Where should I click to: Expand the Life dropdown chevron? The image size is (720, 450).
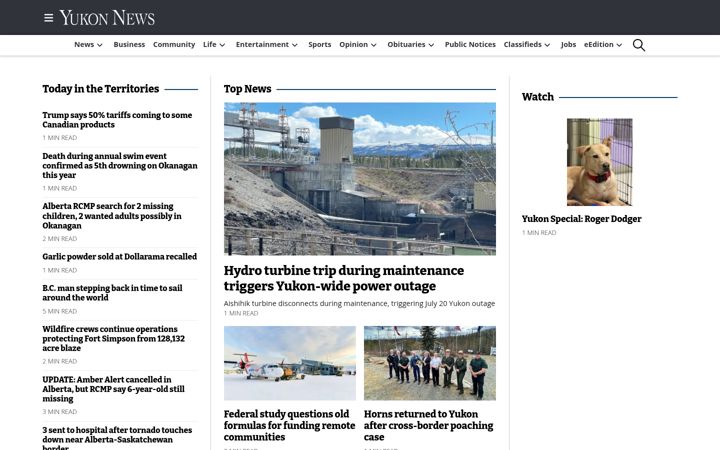pos(222,45)
